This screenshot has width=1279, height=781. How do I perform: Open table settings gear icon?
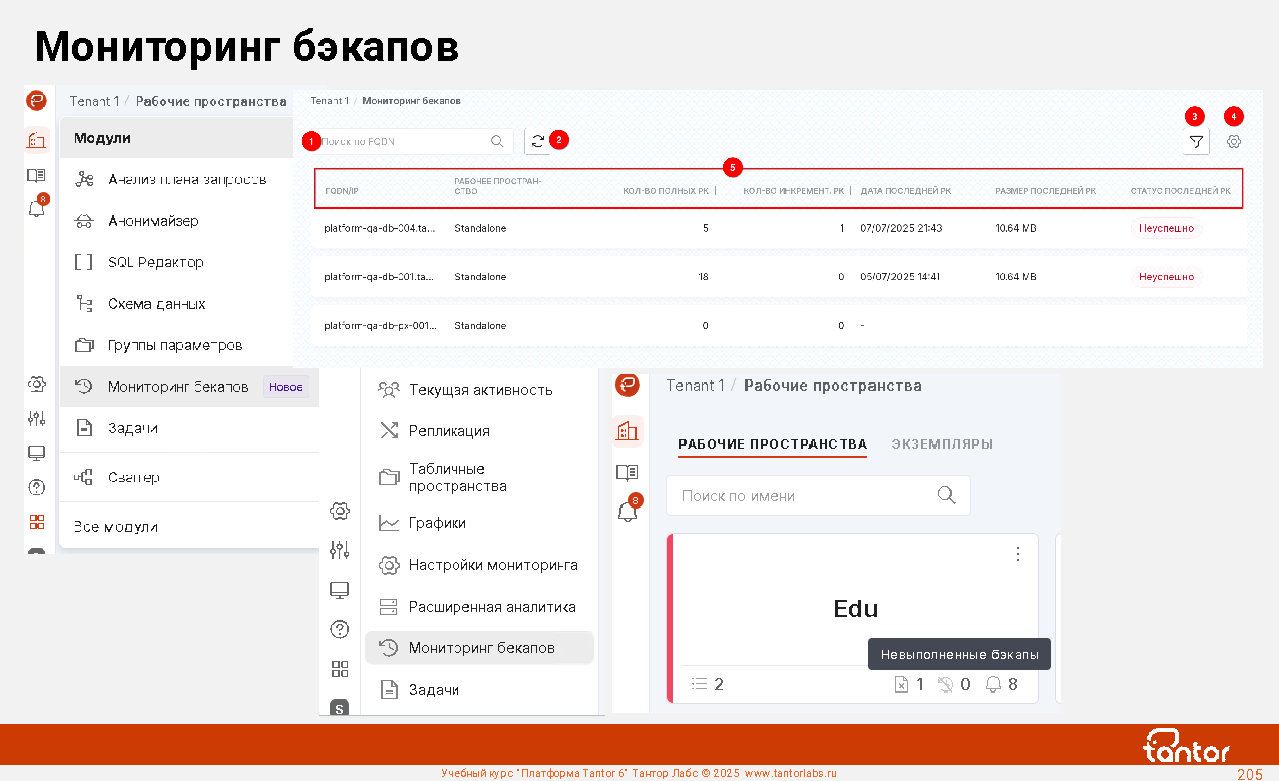(1234, 142)
